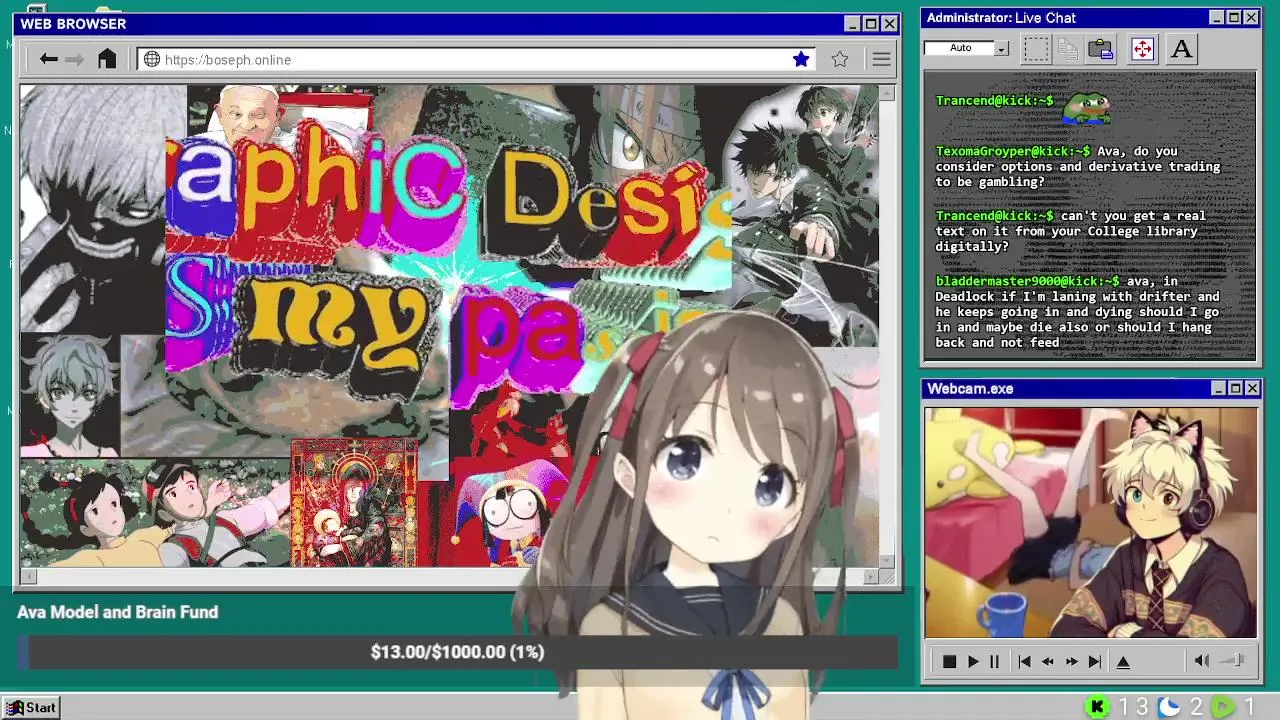Fast forward in Webcam.exe player
The height and width of the screenshot is (720, 1280).
[1071, 661]
